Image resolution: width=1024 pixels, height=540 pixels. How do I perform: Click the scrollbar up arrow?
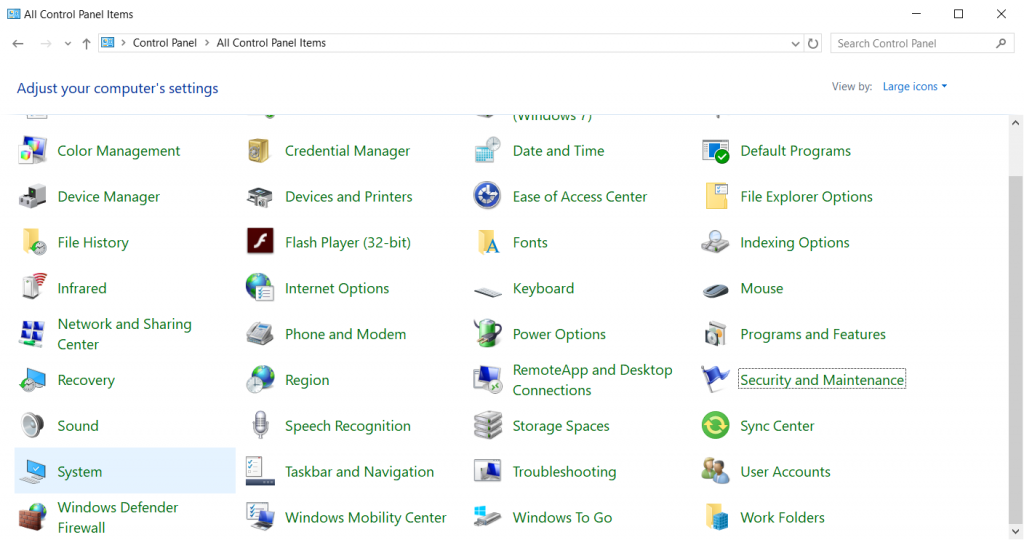tap(1015, 123)
